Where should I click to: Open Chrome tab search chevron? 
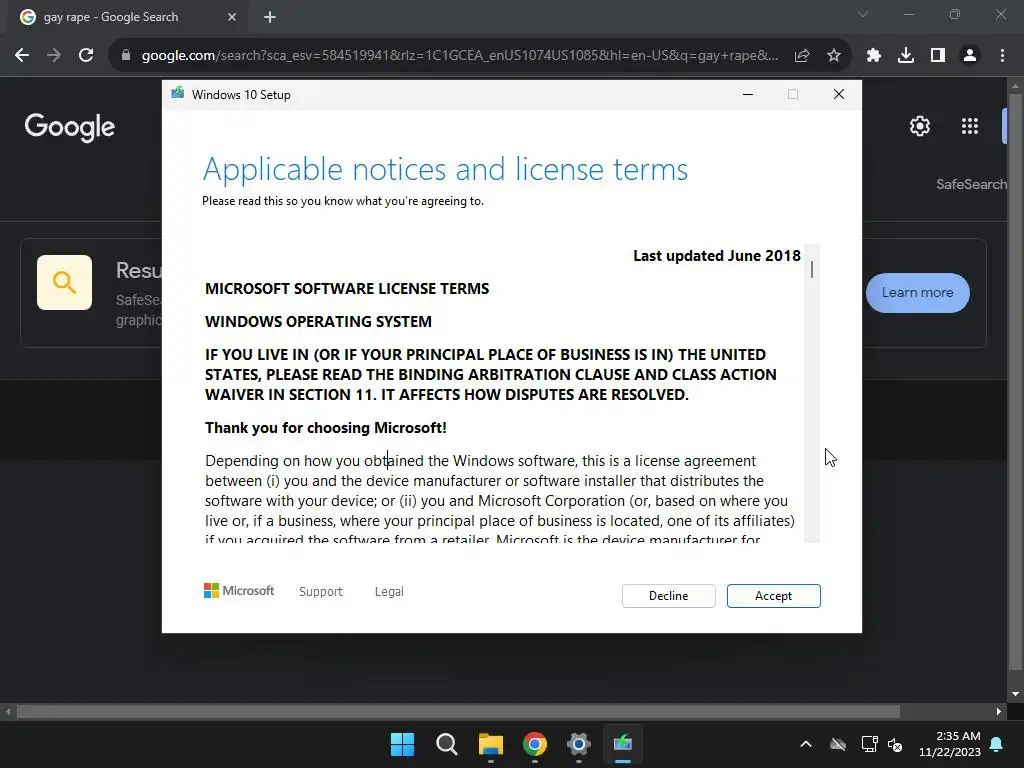[x=863, y=14]
